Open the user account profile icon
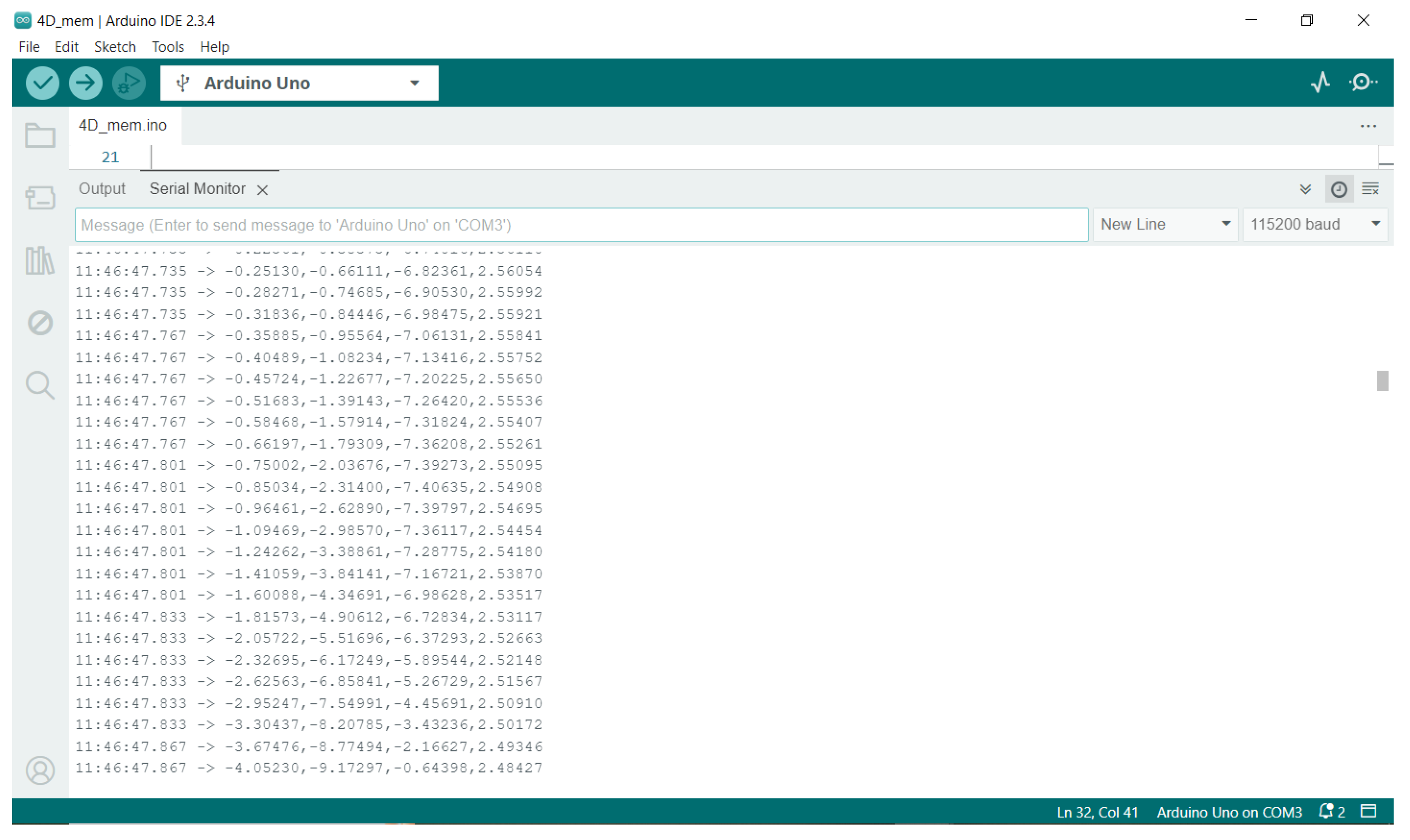1410x840 pixels. (40, 770)
